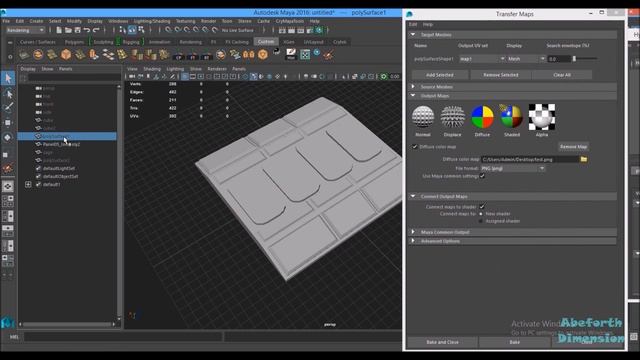This screenshot has height=360, width=640.
Task: Open the Display Mesh dropdown
Action: click(526, 59)
